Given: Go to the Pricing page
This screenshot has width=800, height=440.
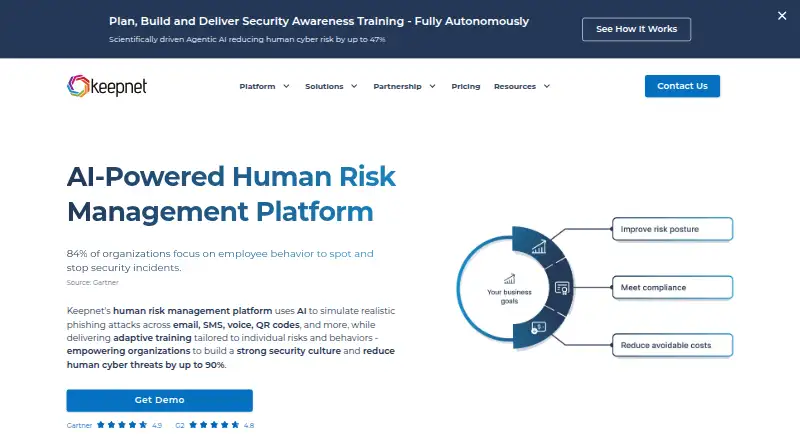Looking at the screenshot, I should click(466, 86).
